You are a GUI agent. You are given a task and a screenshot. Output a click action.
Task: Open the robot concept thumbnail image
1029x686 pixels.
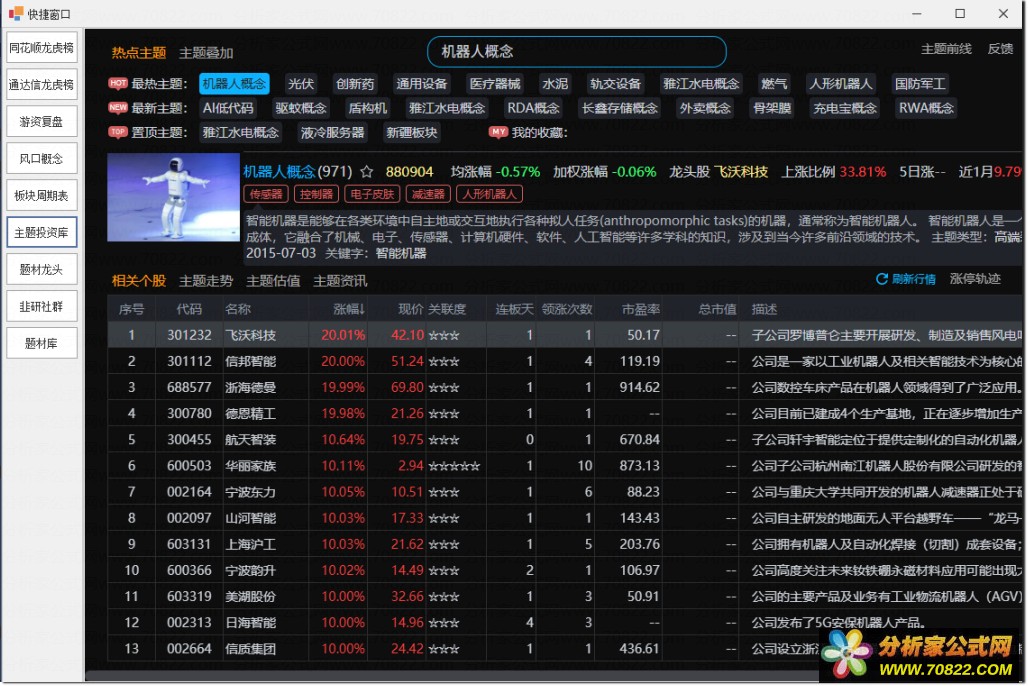pos(174,198)
